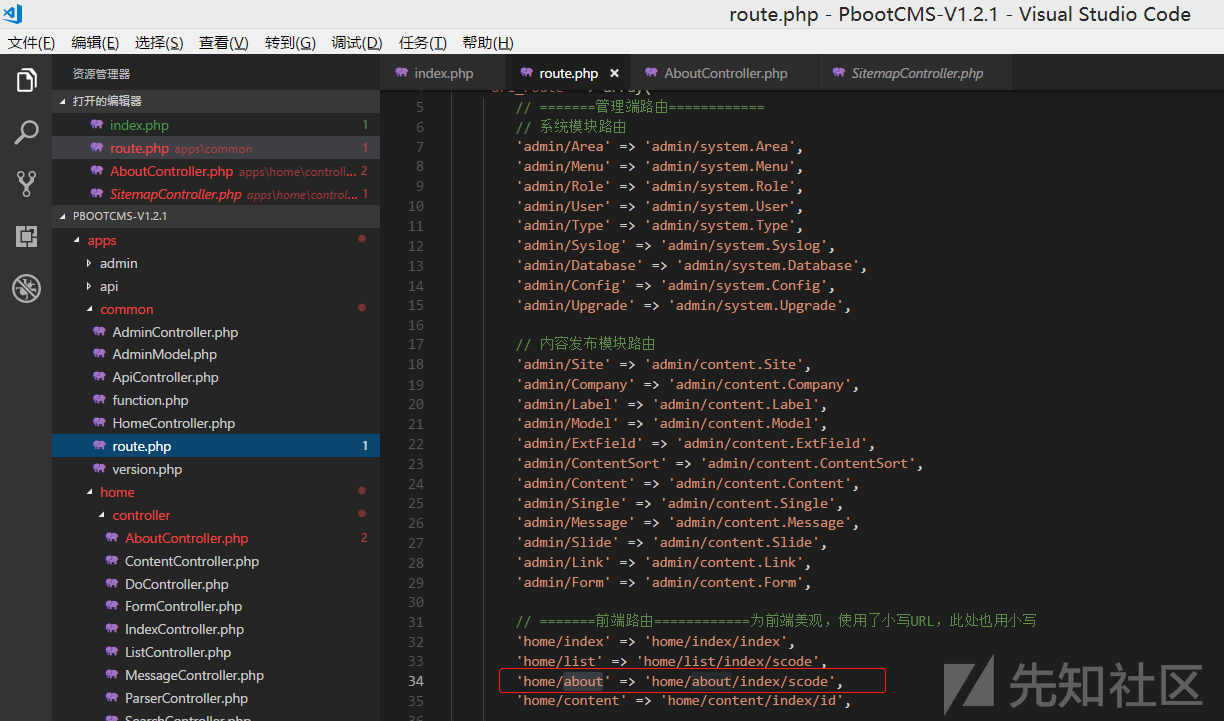Switch to the index.php editor tab

click(x=444, y=73)
